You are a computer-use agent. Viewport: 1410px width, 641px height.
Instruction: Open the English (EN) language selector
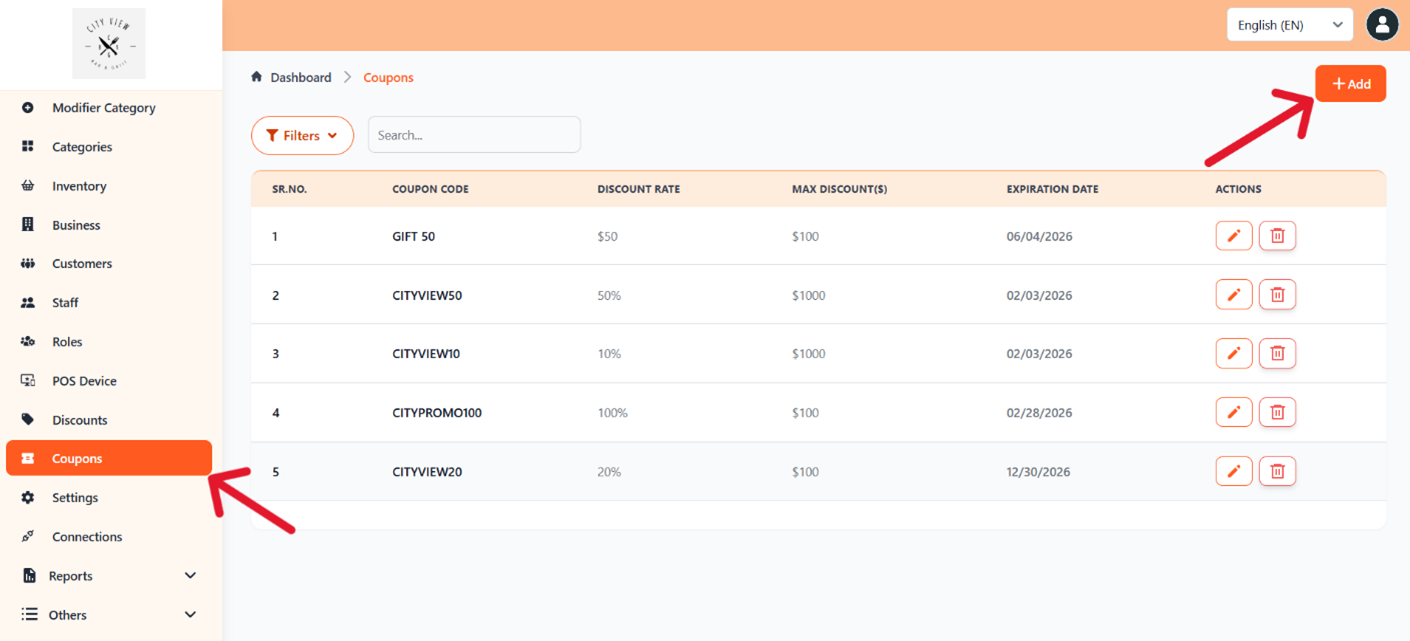point(1289,25)
